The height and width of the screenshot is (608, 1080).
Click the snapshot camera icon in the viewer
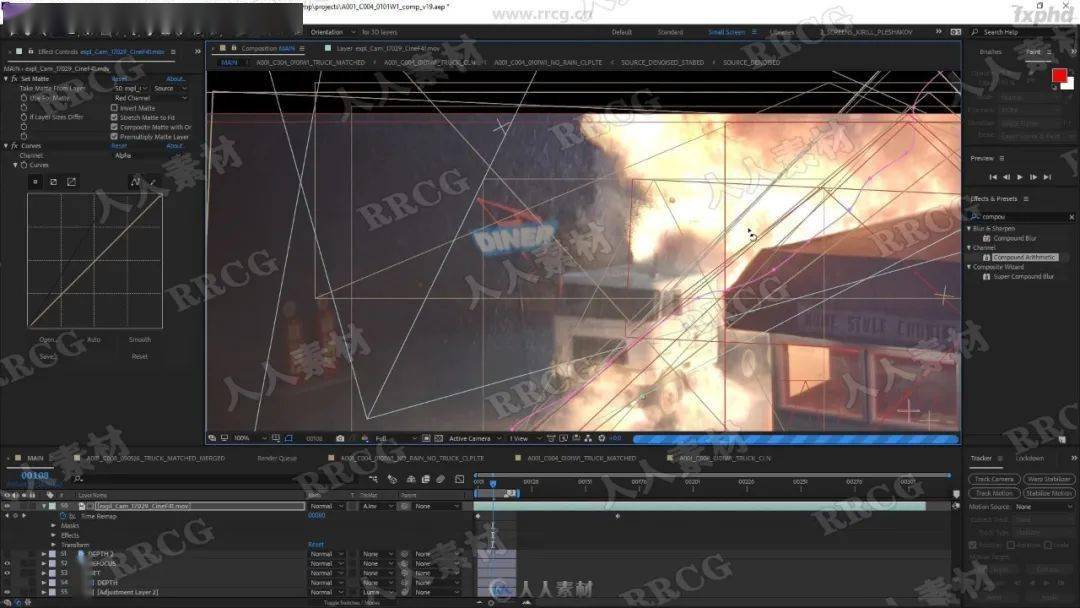pyautogui.click(x=340, y=438)
